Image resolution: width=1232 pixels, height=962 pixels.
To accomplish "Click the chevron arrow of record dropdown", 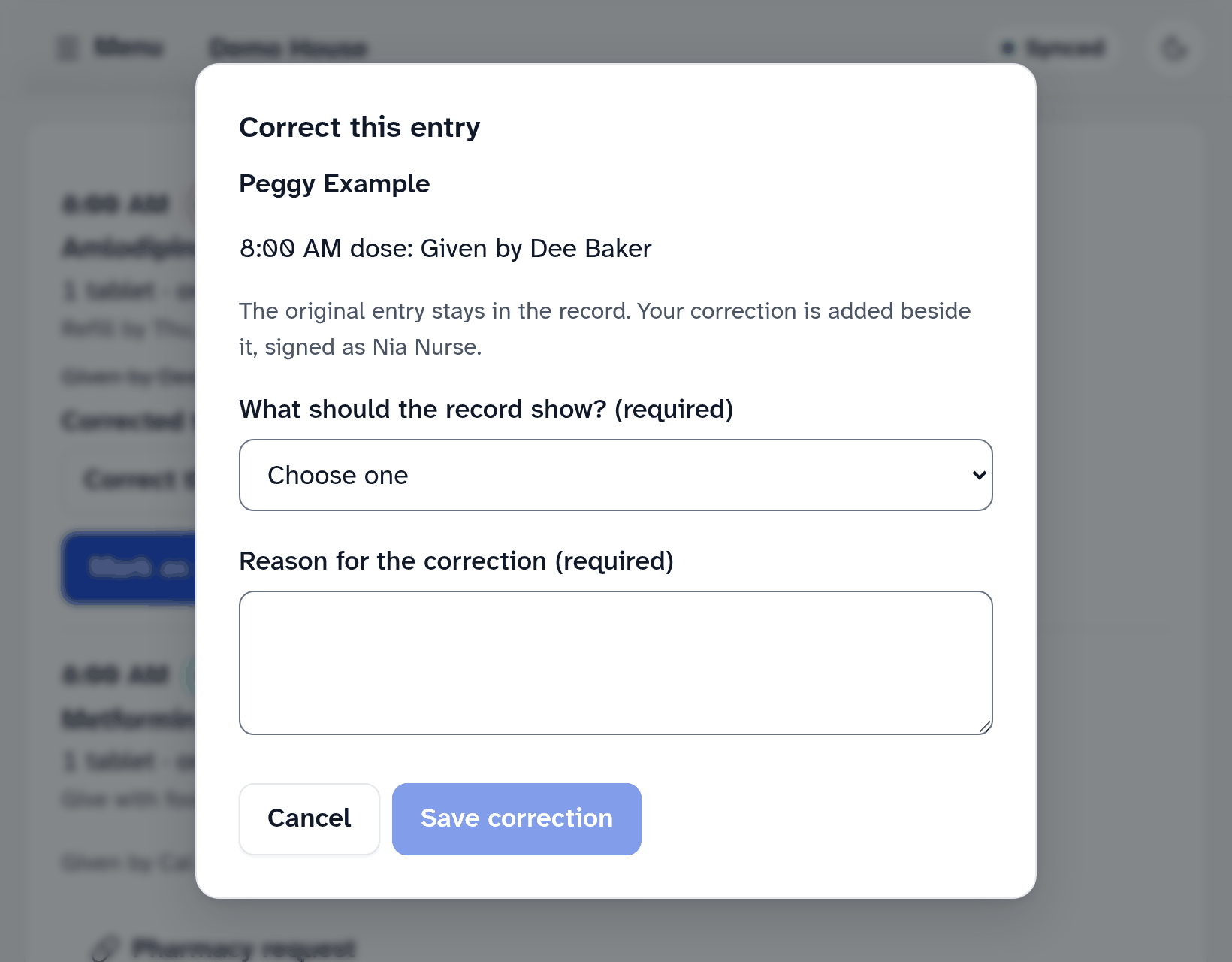I will coord(979,475).
